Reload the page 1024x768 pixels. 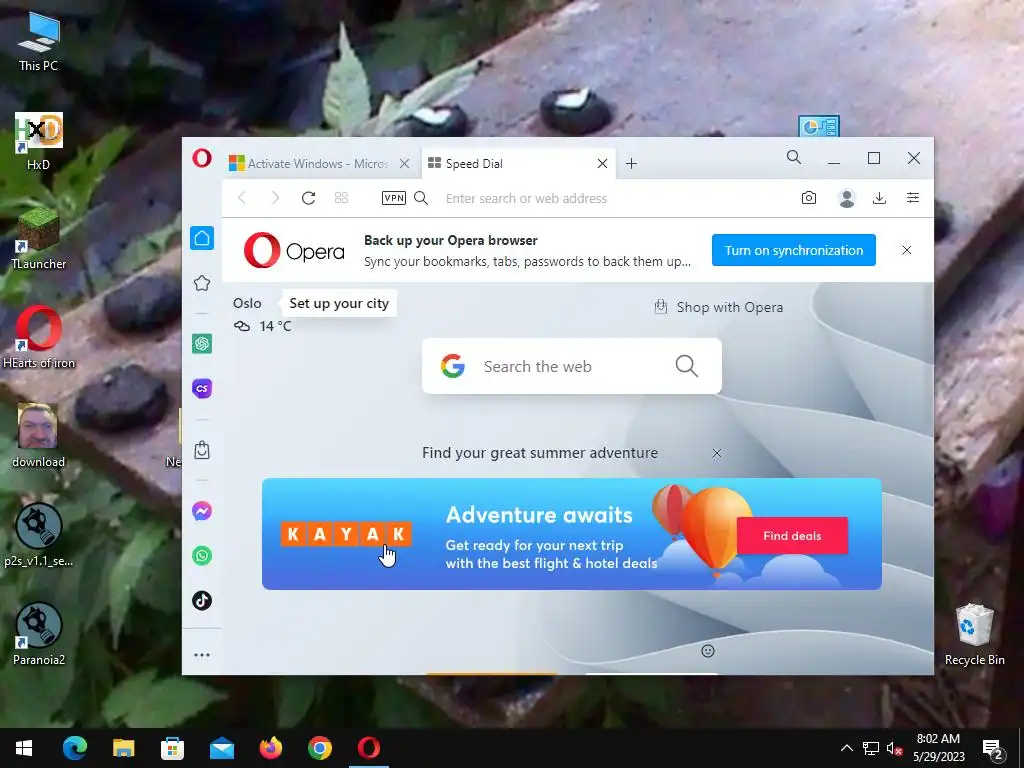click(x=309, y=198)
